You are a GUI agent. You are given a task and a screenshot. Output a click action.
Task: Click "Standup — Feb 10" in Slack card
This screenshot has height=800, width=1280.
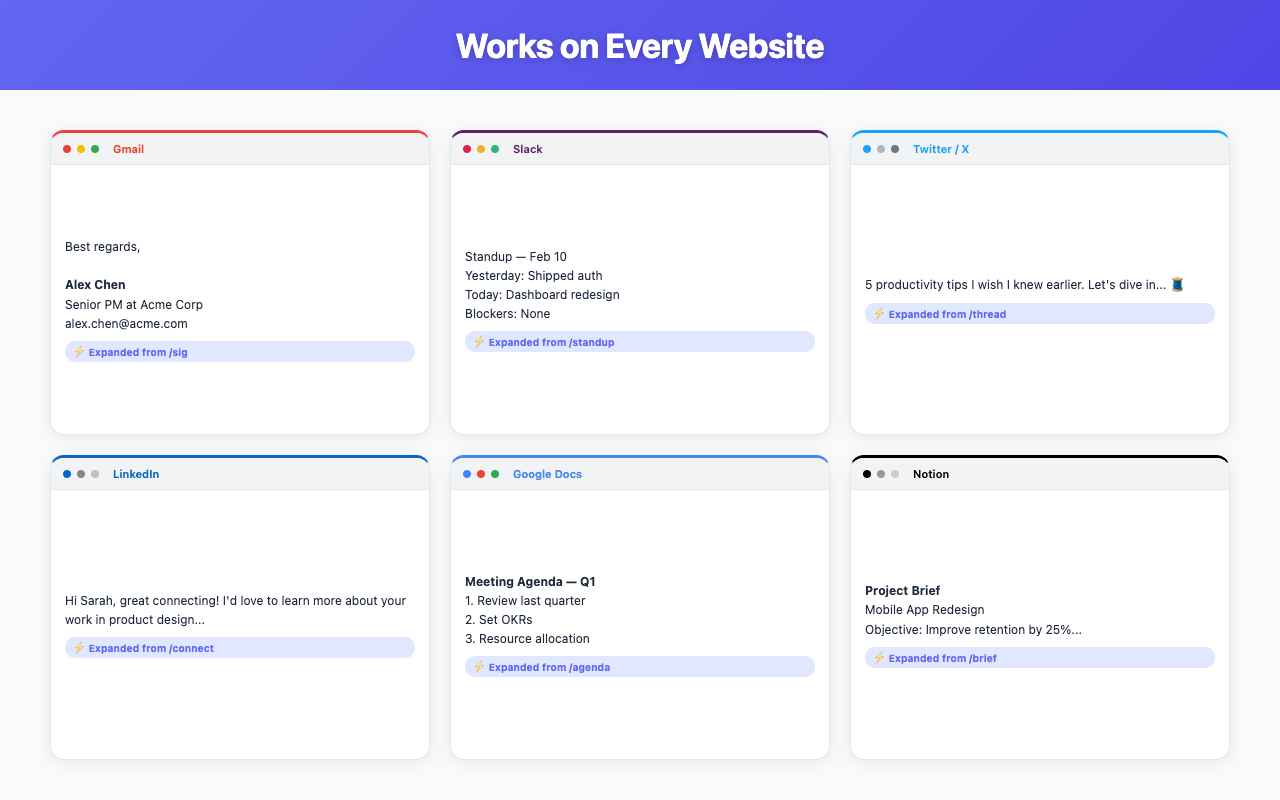pos(516,257)
